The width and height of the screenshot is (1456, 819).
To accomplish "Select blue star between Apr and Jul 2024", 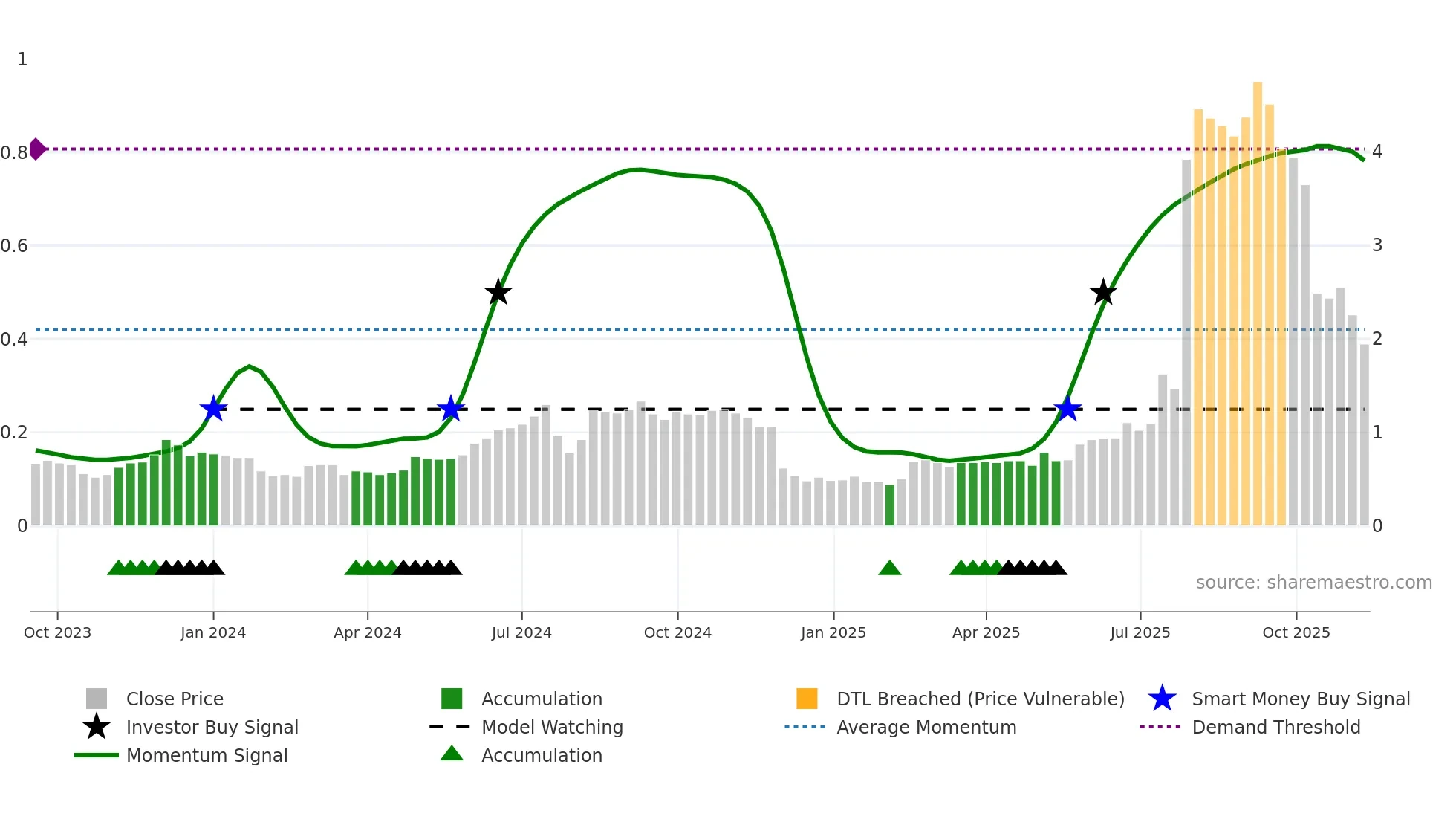I will pos(450,409).
